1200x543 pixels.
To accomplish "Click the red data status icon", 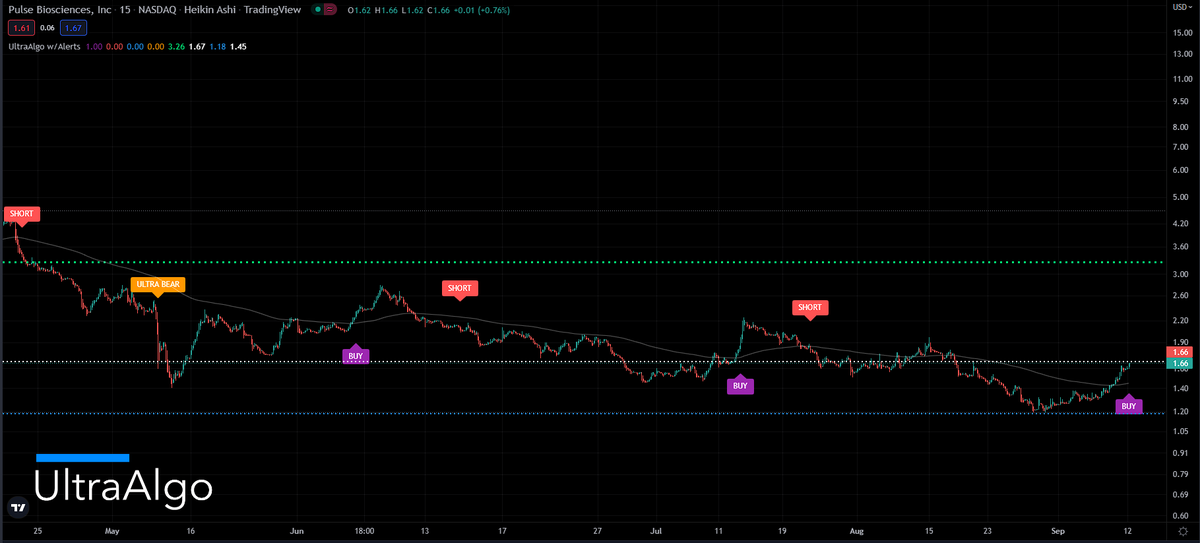I will click(x=331, y=10).
